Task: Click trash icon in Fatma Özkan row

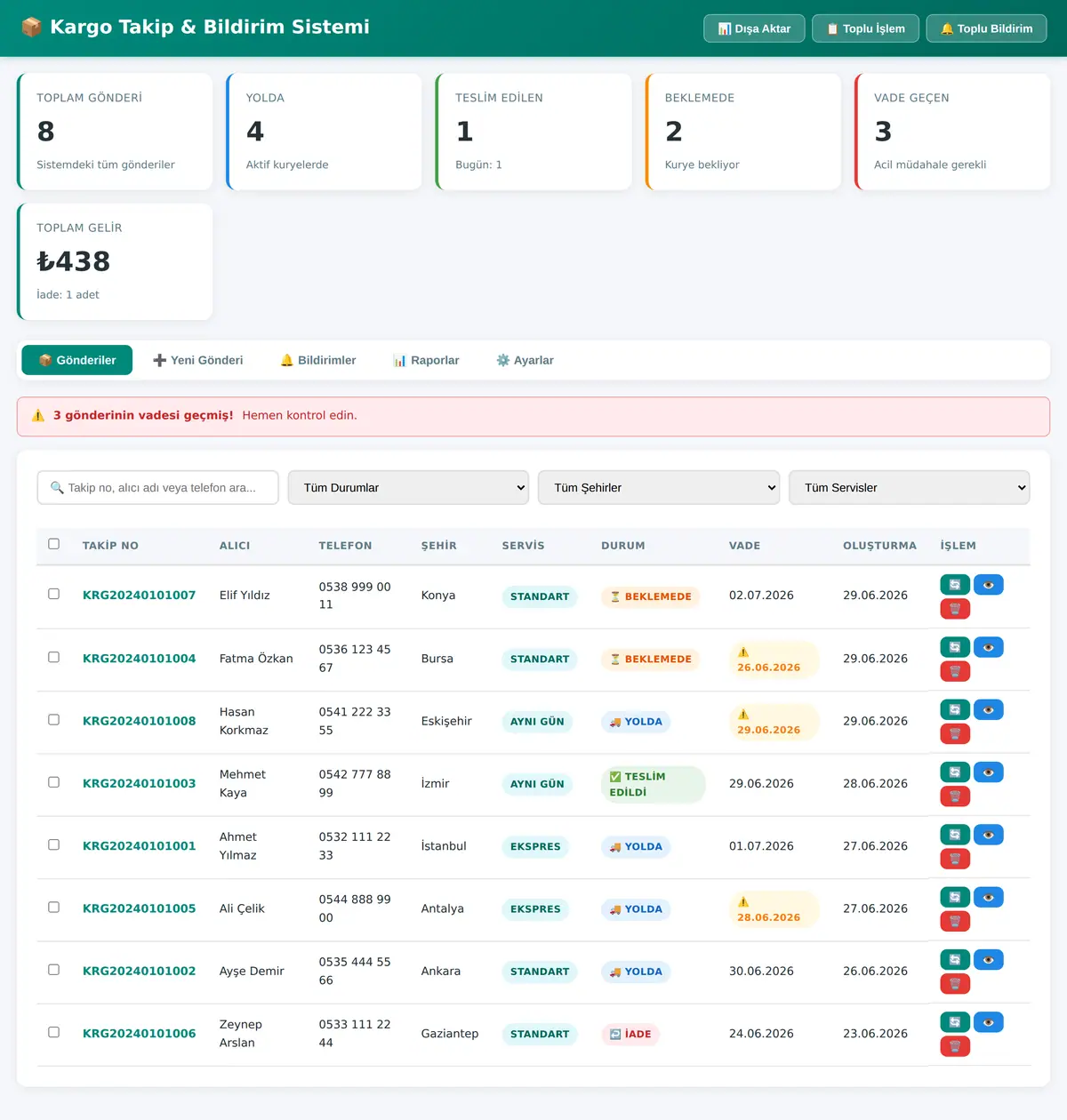Action: [x=955, y=671]
